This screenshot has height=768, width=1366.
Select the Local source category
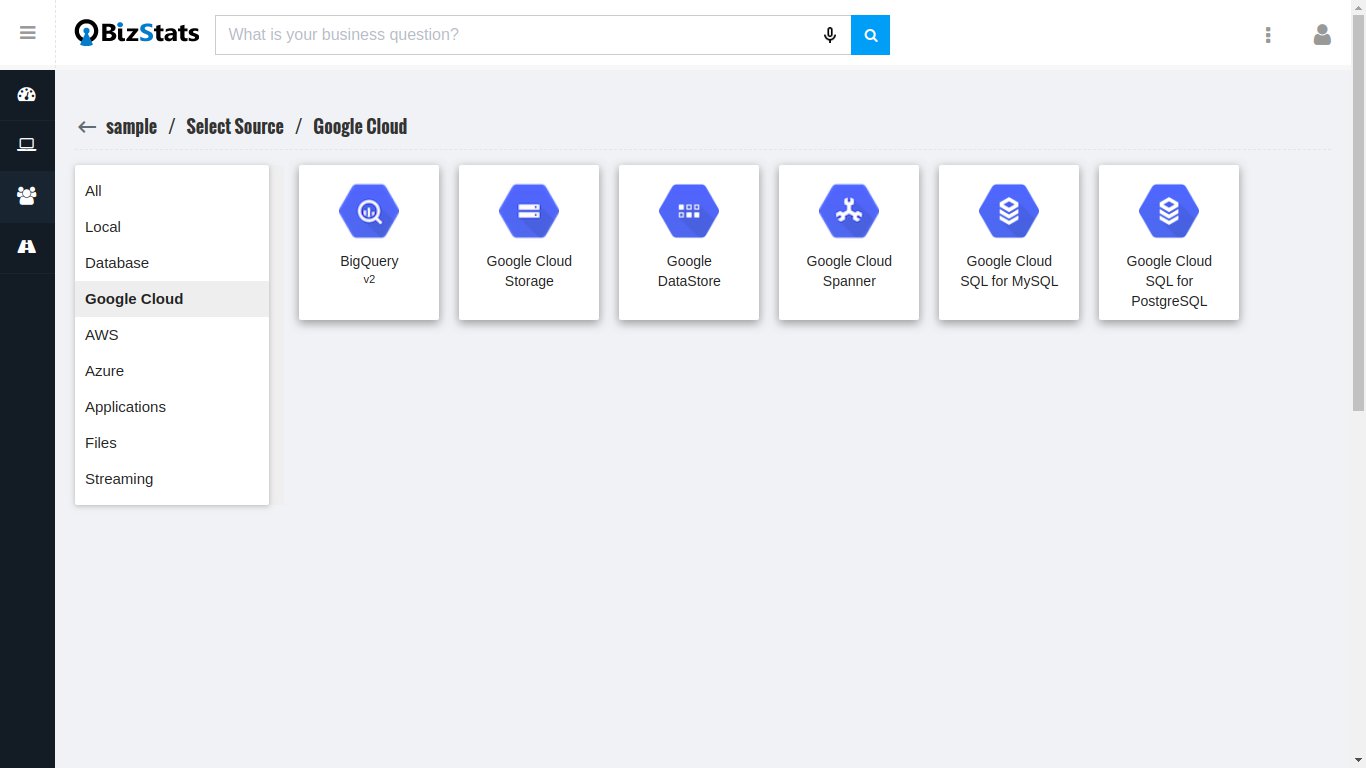click(172, 227)
